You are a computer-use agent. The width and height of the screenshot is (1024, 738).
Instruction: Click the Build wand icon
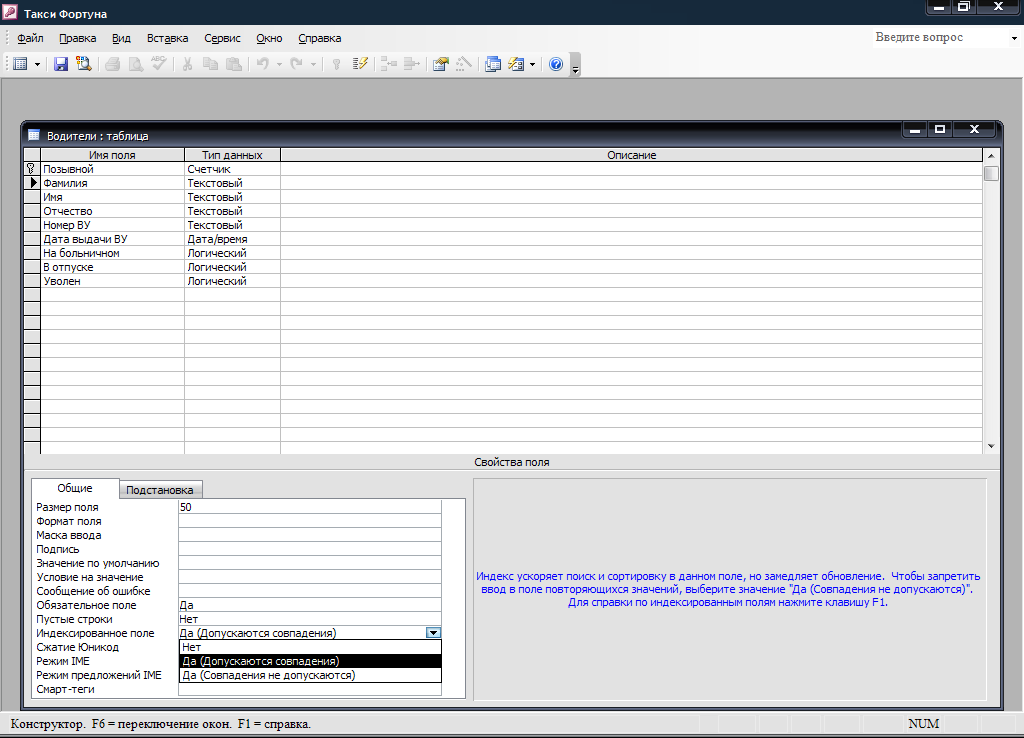coord(464,64)
